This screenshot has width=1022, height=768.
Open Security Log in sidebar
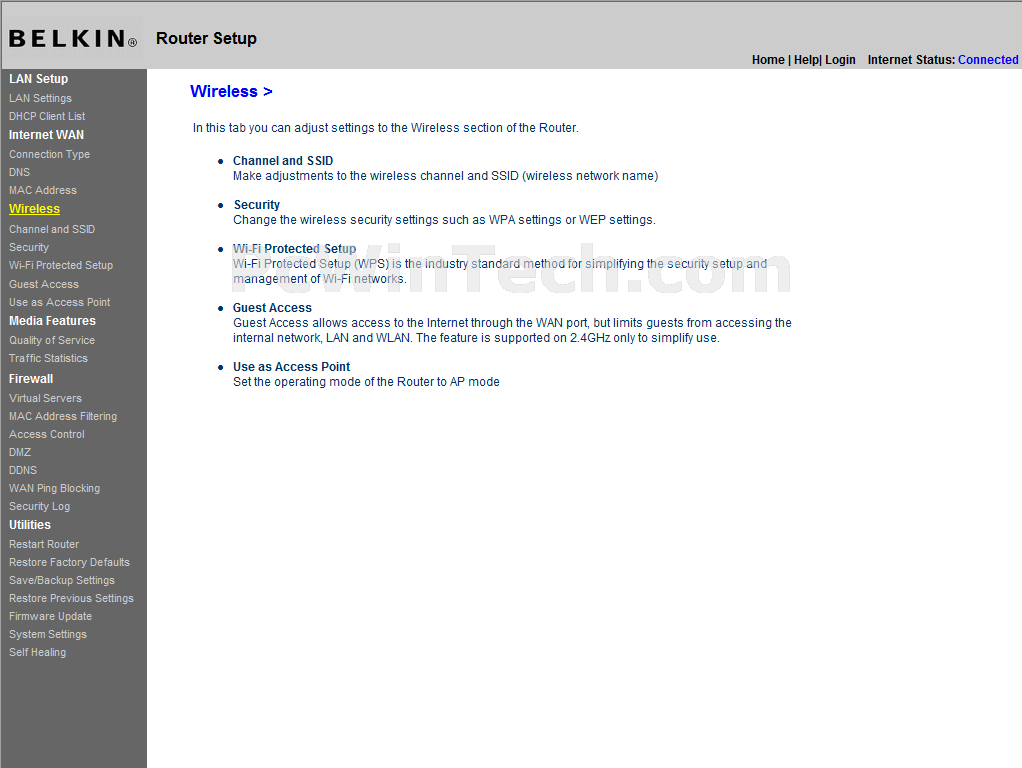pyautogui.click(x=39, y=507)
